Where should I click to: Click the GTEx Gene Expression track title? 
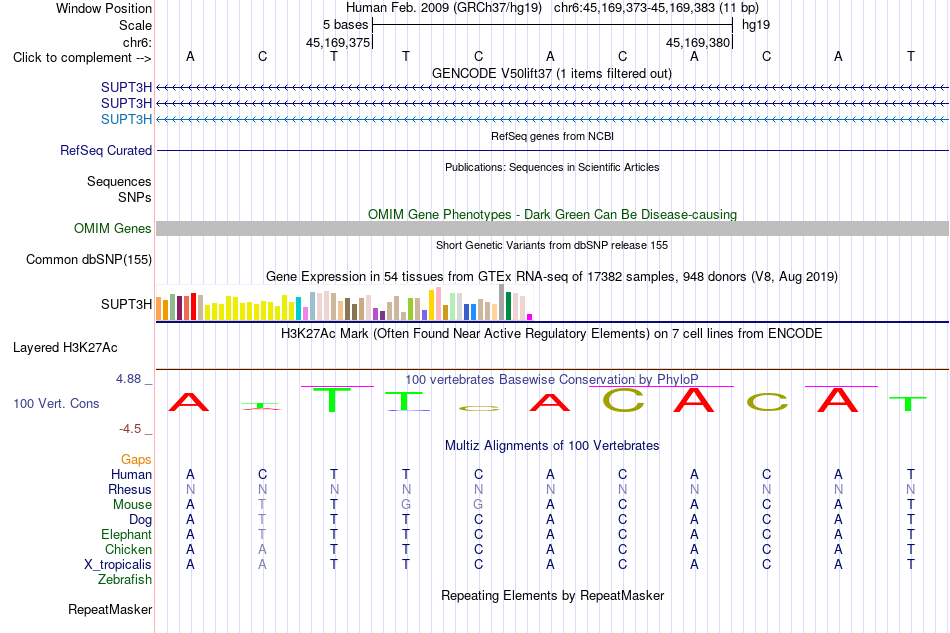[552, 277]
